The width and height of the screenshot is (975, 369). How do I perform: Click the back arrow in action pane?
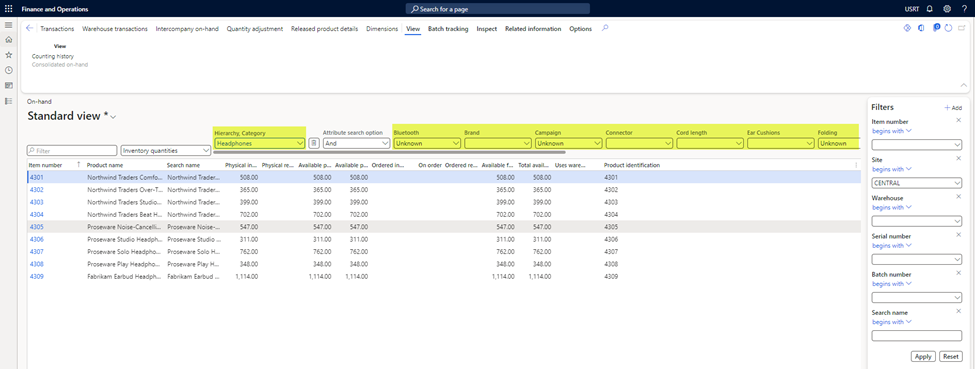[29, 28]
